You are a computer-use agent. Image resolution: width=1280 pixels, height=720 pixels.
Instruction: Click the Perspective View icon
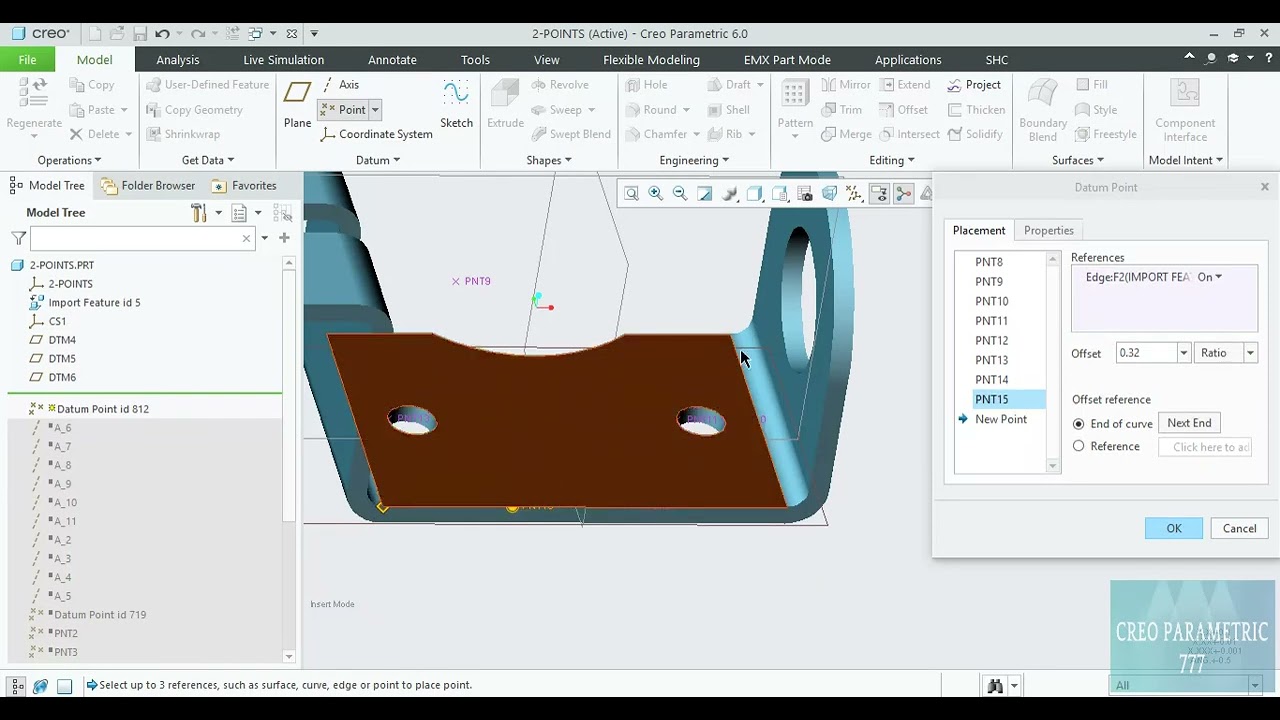pos(830,194)
